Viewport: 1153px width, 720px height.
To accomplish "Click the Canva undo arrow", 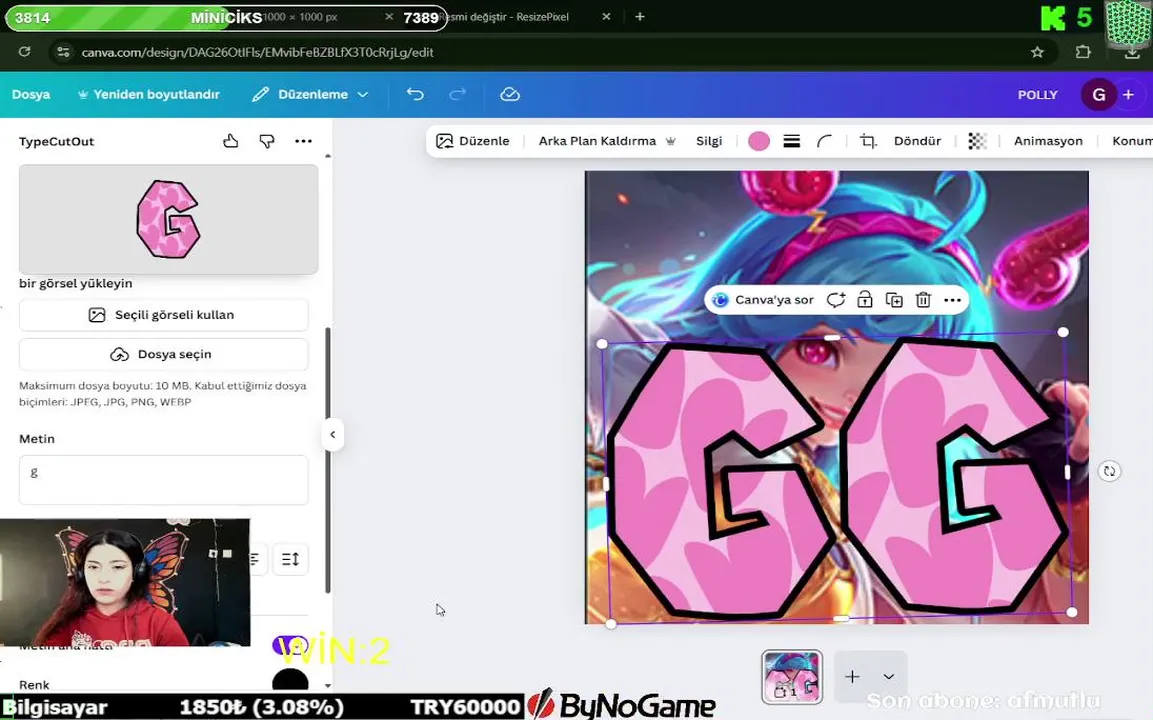I will [415, 94].
